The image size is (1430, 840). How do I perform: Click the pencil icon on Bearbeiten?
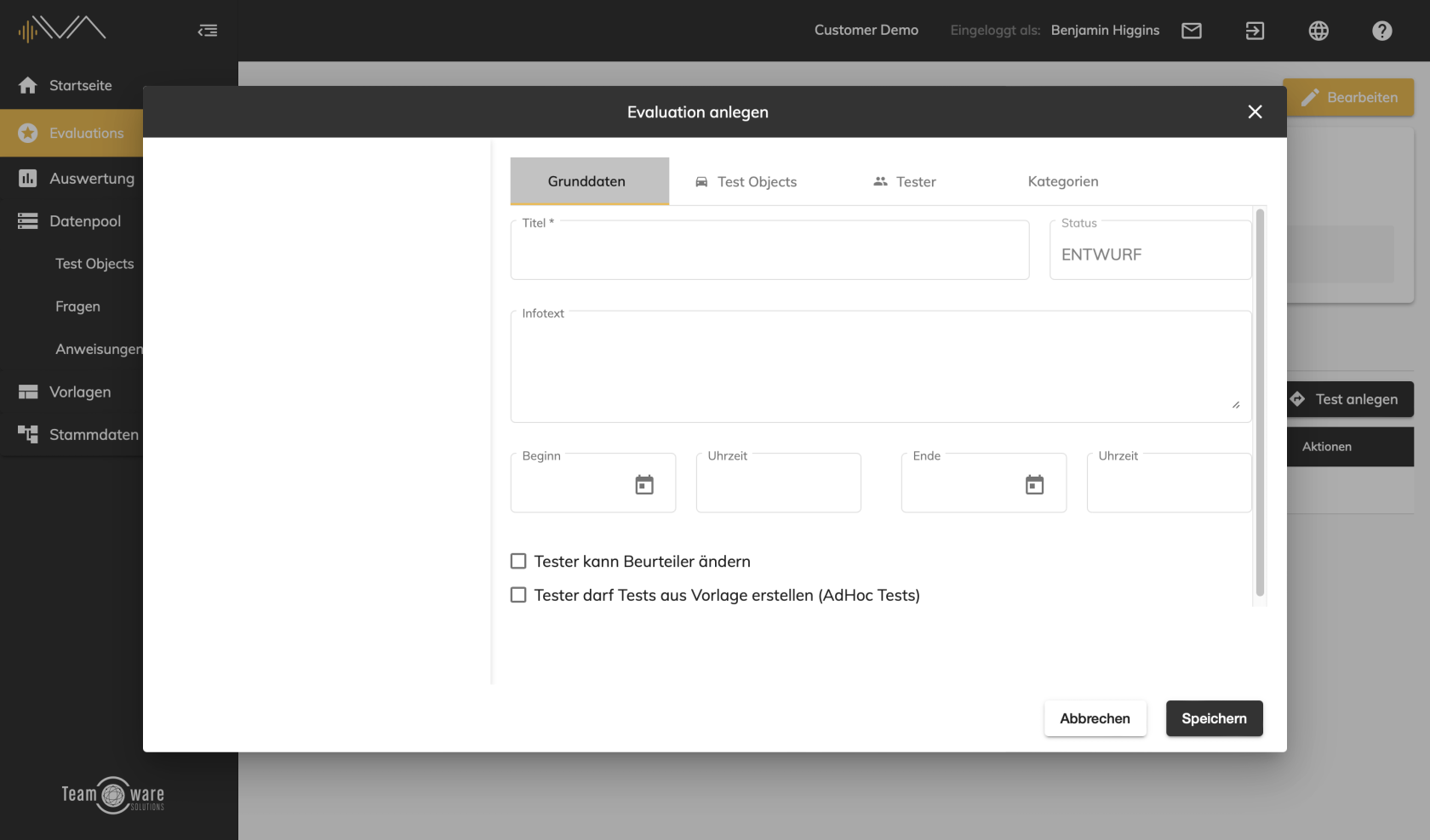point(1310,97)
